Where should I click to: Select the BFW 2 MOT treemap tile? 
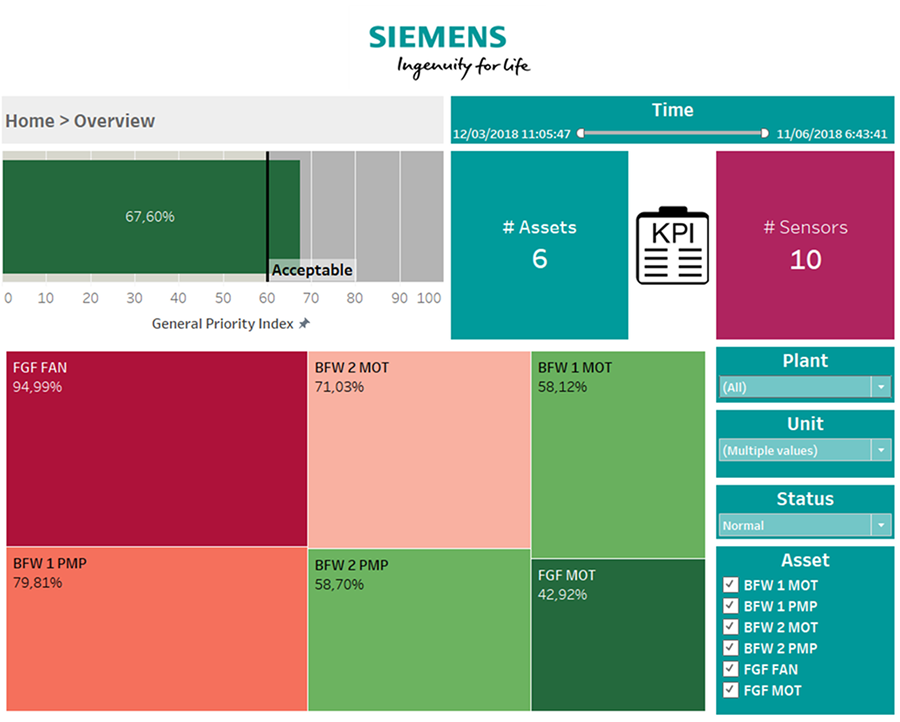click(x=418, y=450)
